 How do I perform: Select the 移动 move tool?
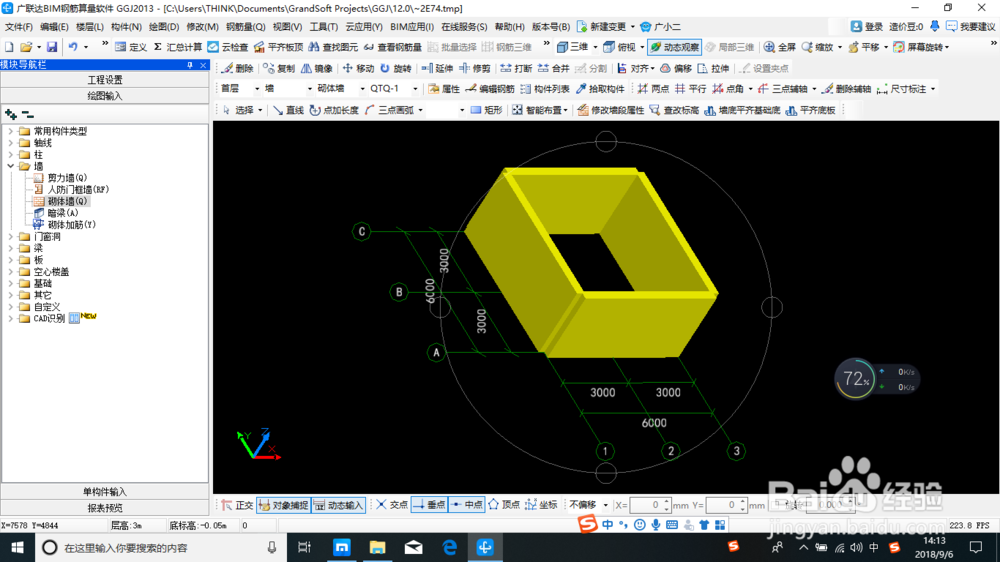tap(358, 68)
